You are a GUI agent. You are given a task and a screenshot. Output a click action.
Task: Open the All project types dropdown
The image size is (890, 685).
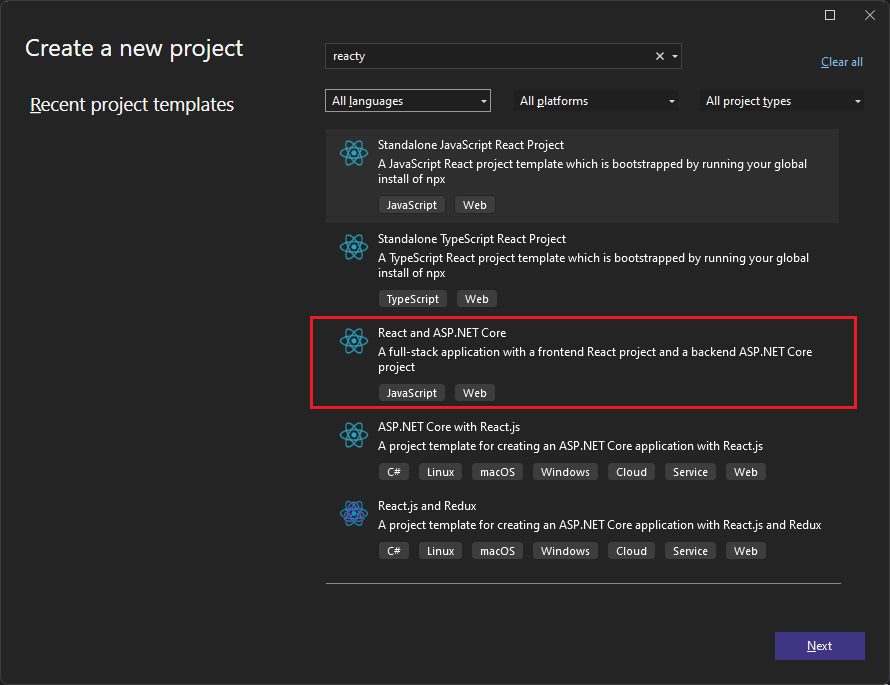(x=782, y=100)
